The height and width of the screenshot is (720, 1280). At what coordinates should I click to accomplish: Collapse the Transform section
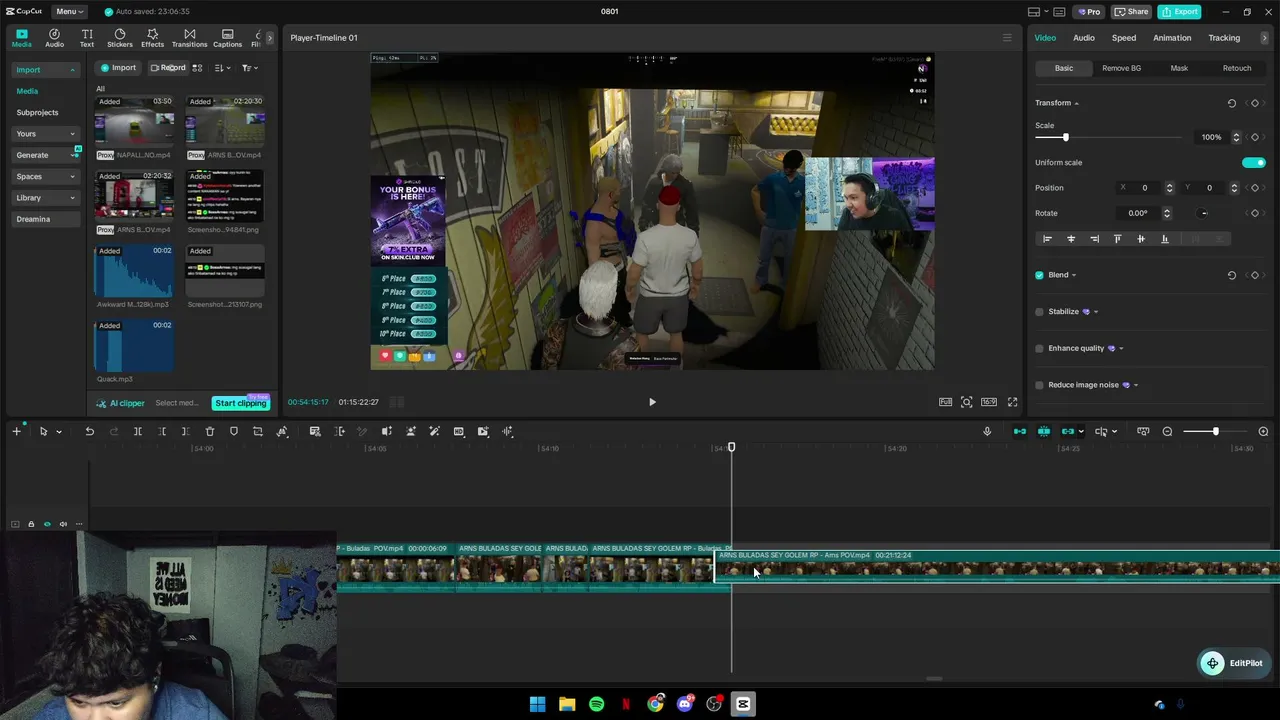pos(1076,103)
